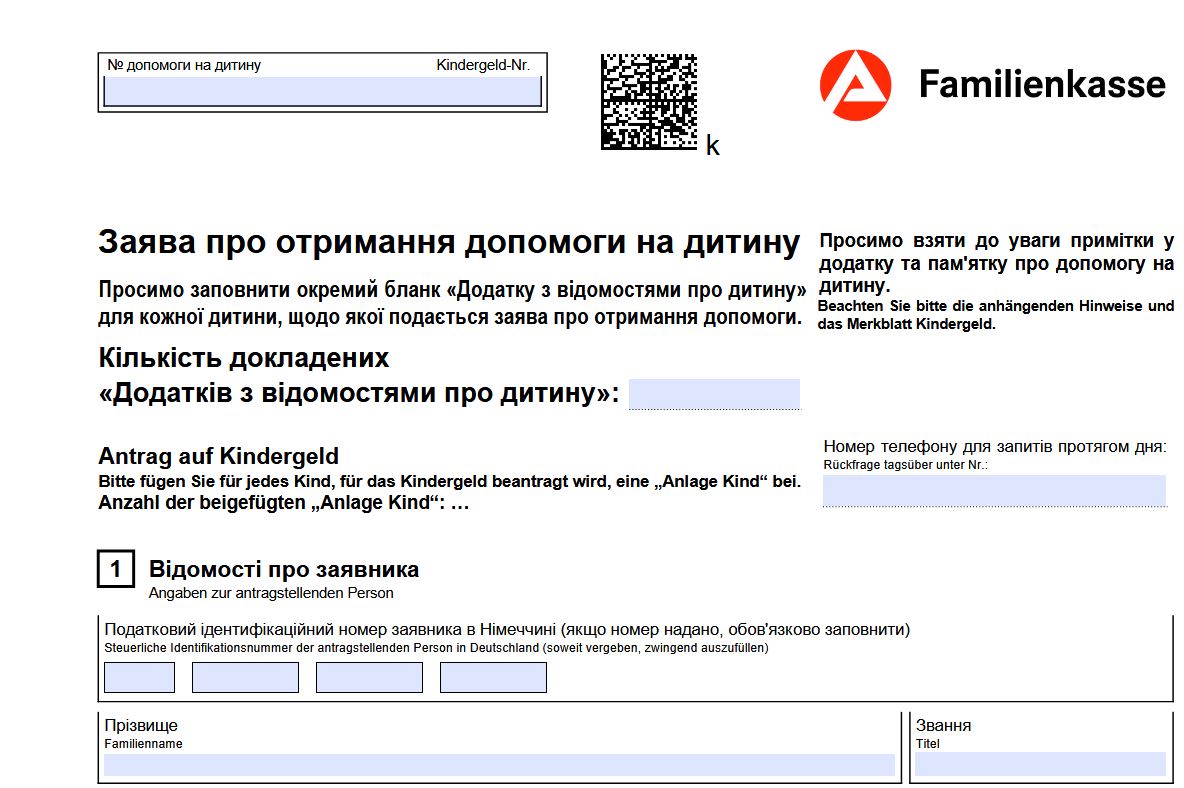Click the data matrix barcode
The image size is (1184, 788).
648,102
